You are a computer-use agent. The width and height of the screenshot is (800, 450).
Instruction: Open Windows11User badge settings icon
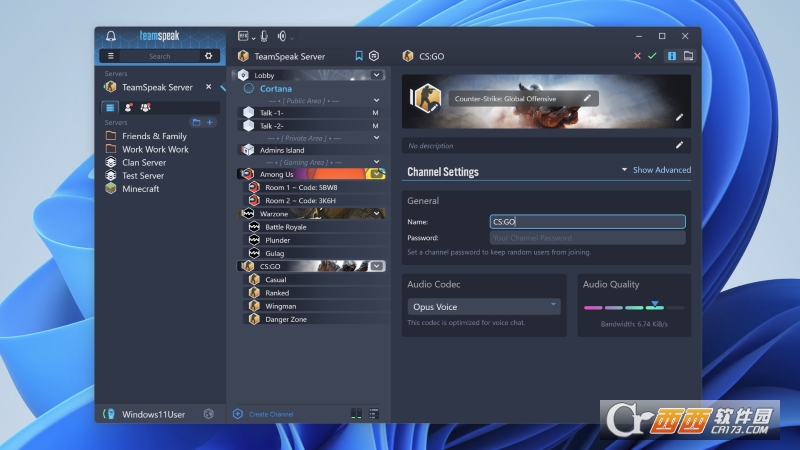click(209, 414)
